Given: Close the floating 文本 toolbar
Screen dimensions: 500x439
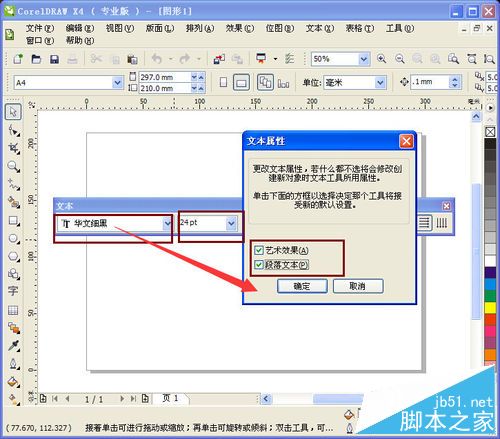Looking at the screenshot, I should click(446, 206).
